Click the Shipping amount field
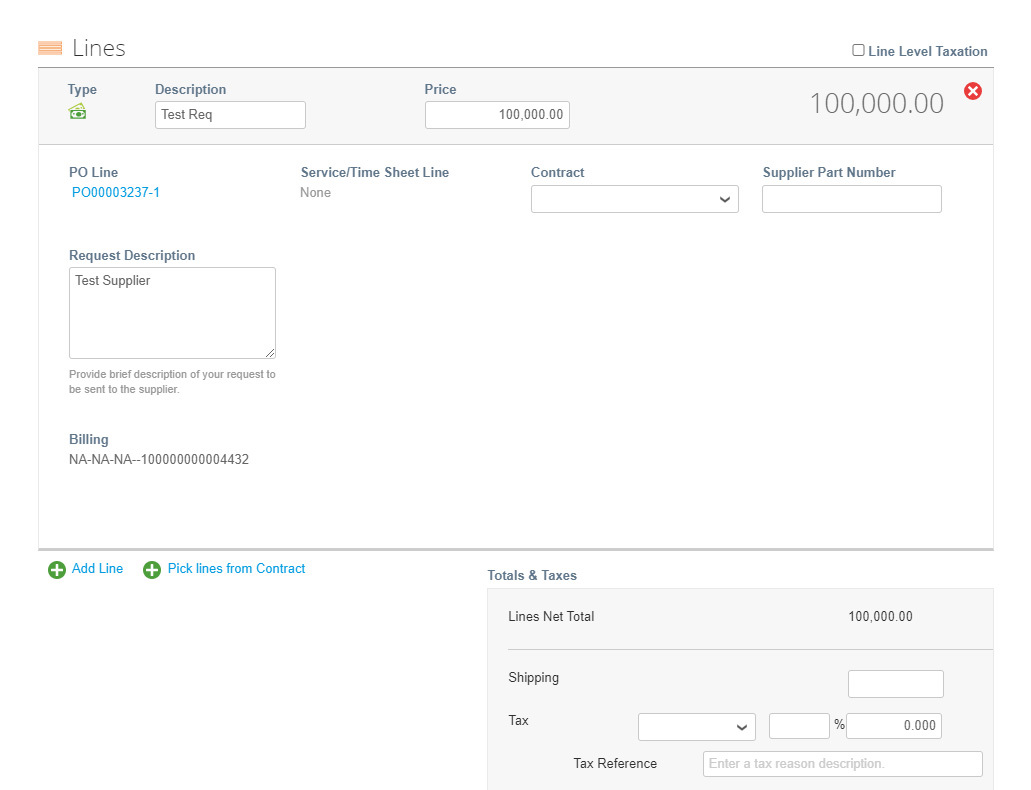This screenshot has width=1031, height=790. [895, 683]
